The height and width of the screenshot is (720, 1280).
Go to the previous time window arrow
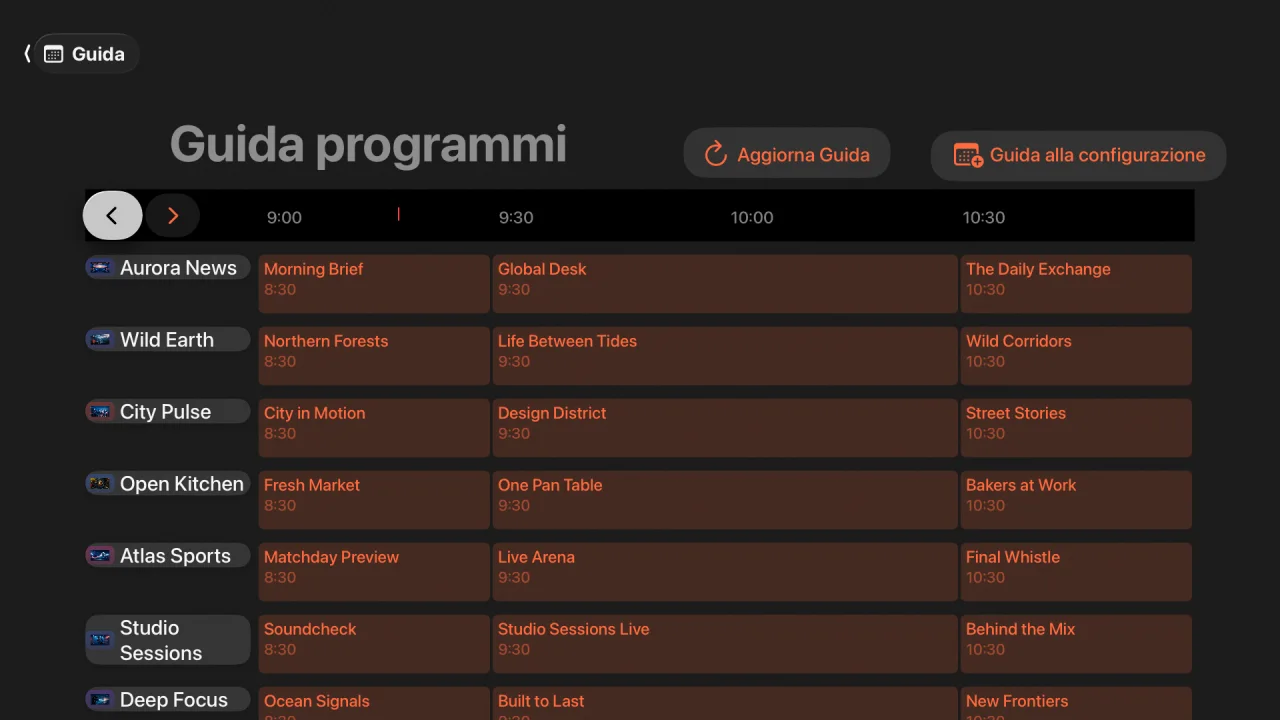click(x=112, y=215)
